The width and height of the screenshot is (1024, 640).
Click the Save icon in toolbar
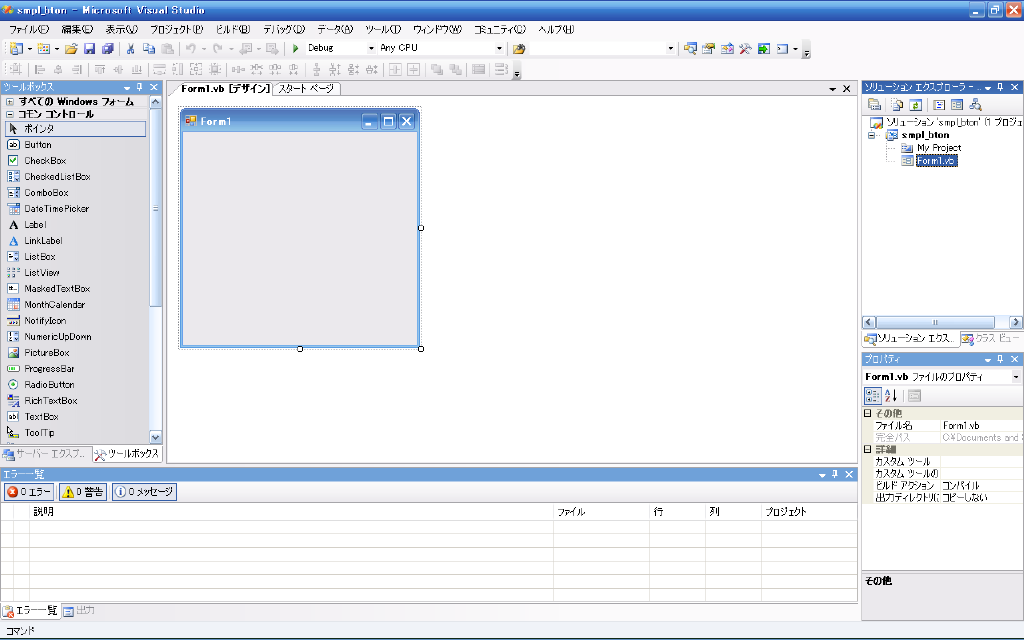89,48
